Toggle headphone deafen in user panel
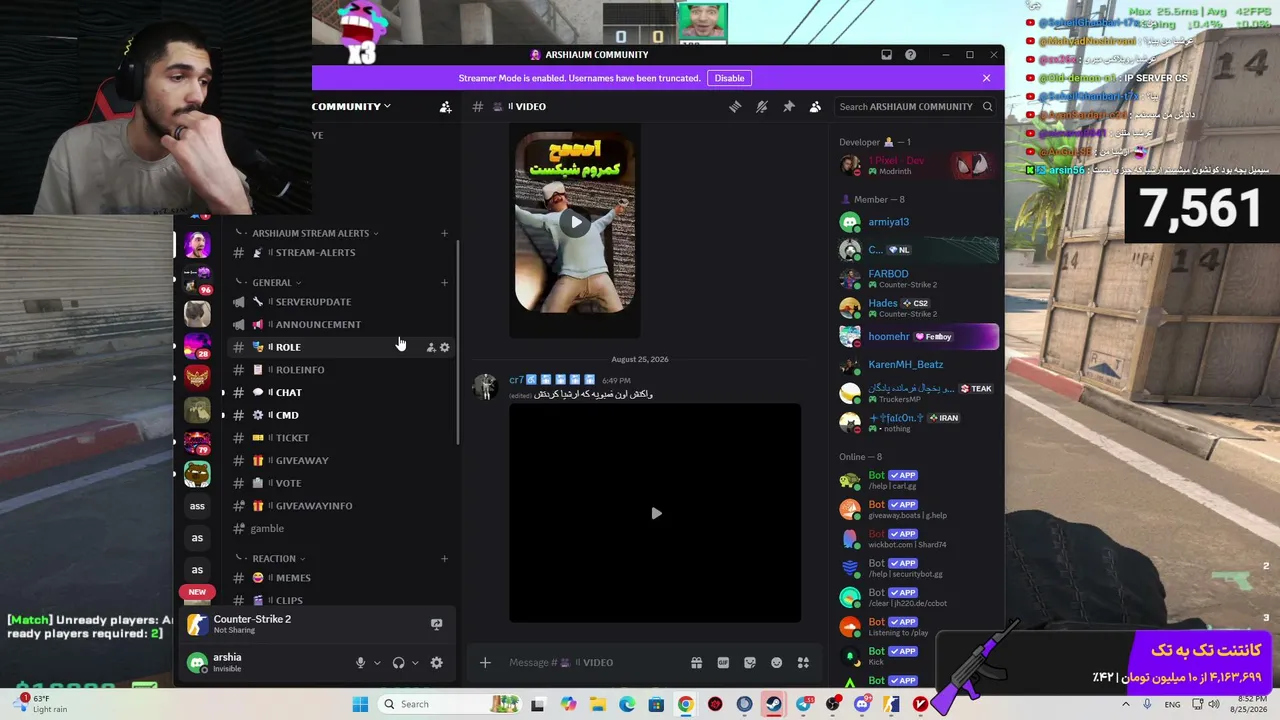 (x=399, y=662)
